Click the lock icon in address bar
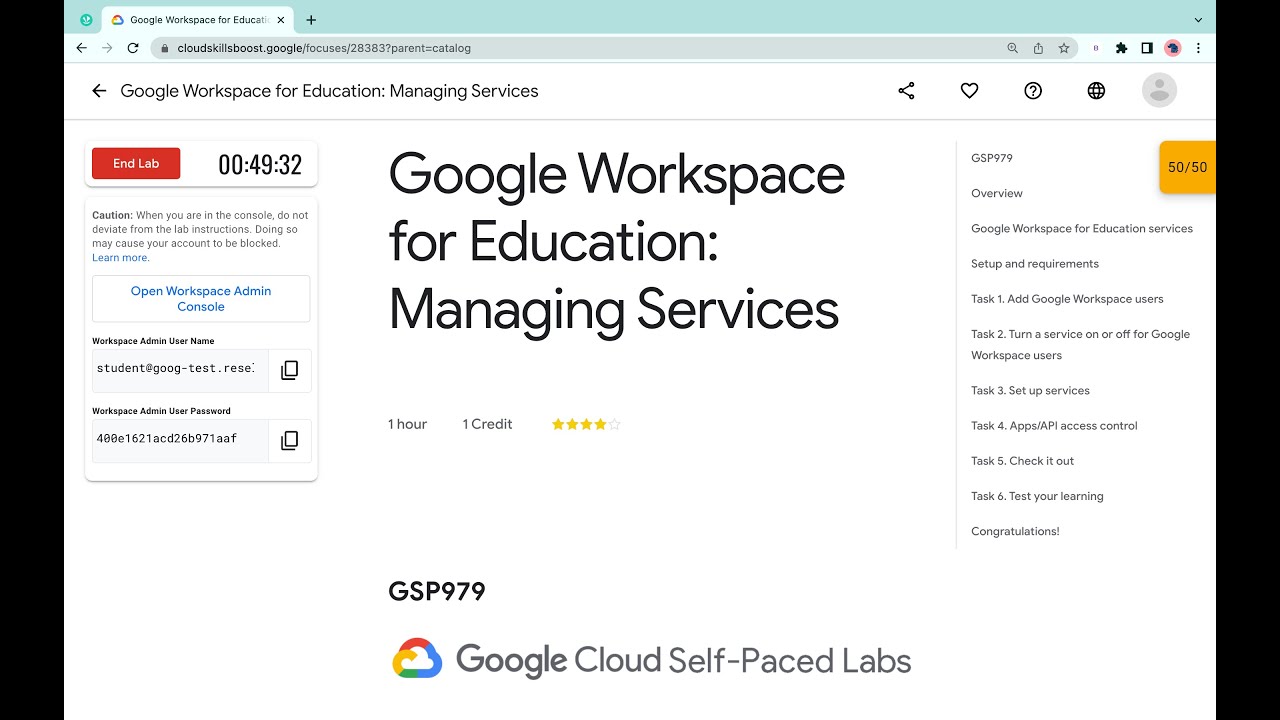The image size is (1280, 720). (164, 48)
